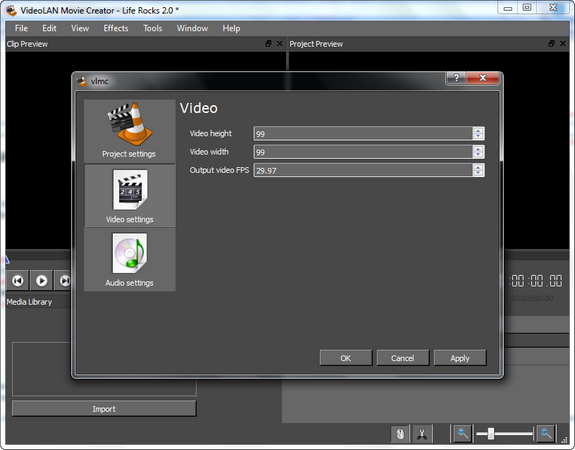Adjust the timeline zoom slider handle

click(x=491, y=434)
